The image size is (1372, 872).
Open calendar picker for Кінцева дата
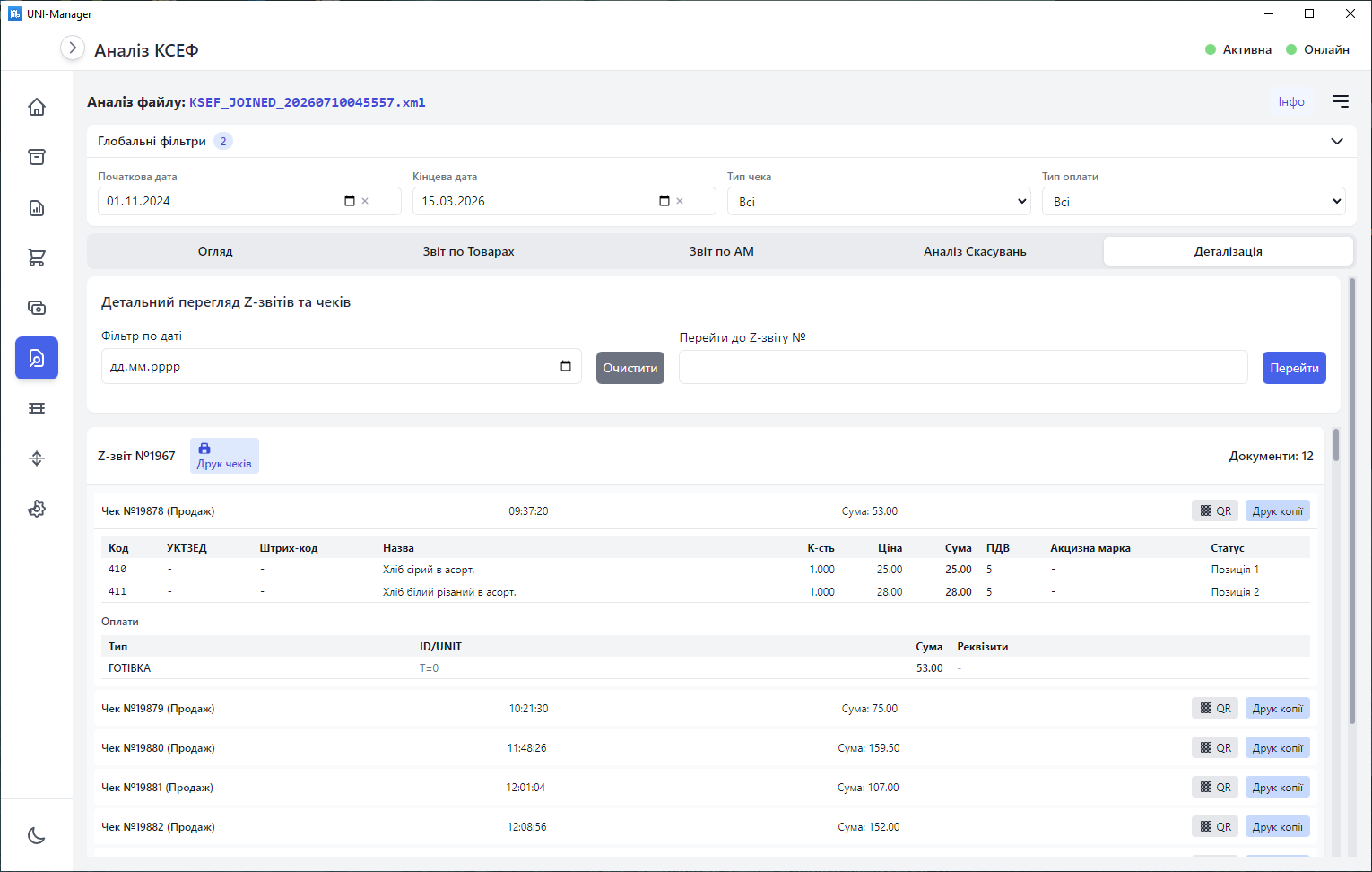click(x=664, y=201)
